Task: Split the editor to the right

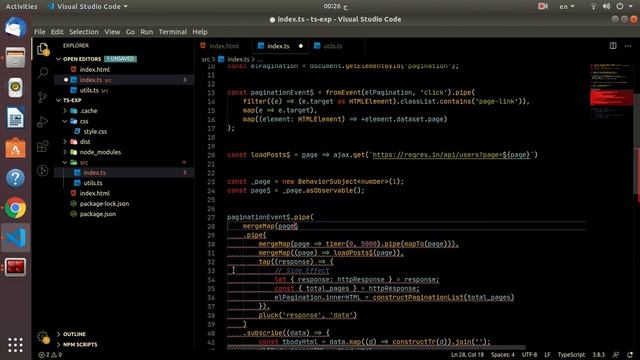Action: point(613,46)
